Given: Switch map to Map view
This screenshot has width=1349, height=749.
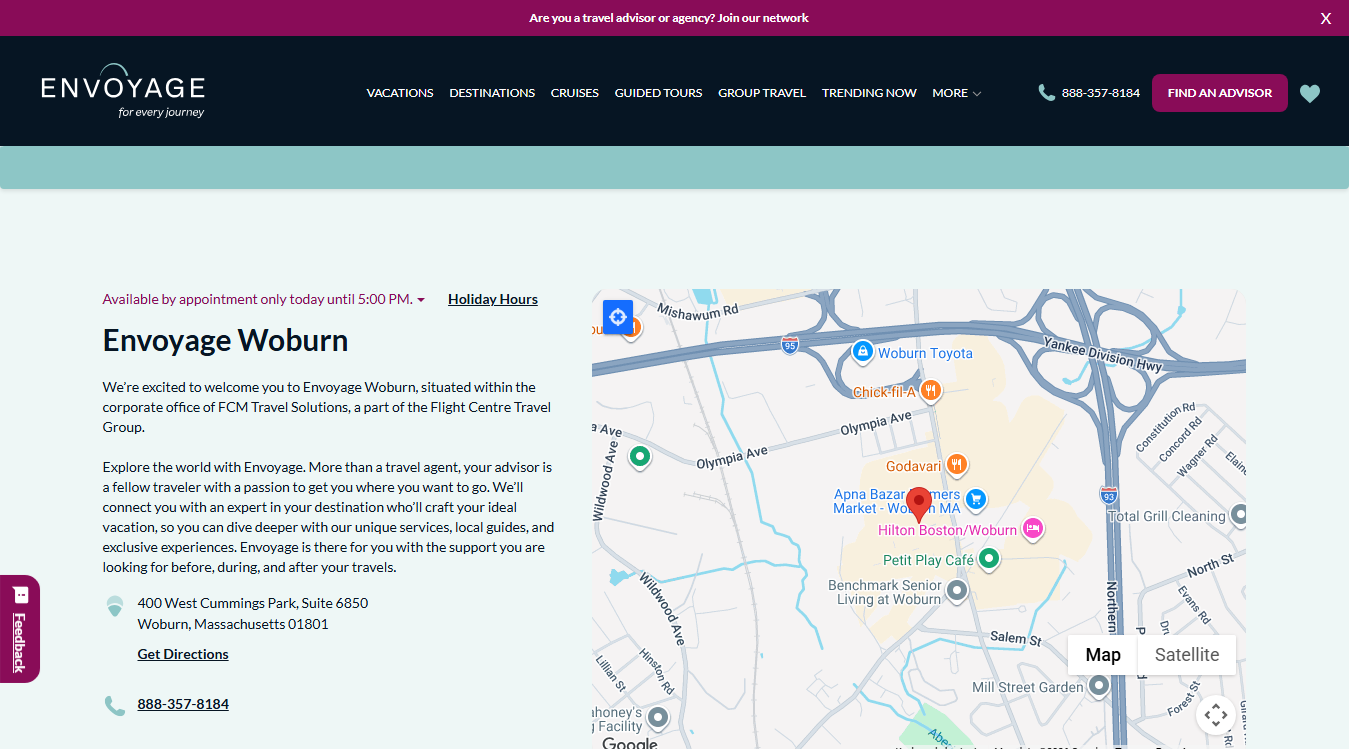Looking at the screenshot, I should pos(1103,655).
